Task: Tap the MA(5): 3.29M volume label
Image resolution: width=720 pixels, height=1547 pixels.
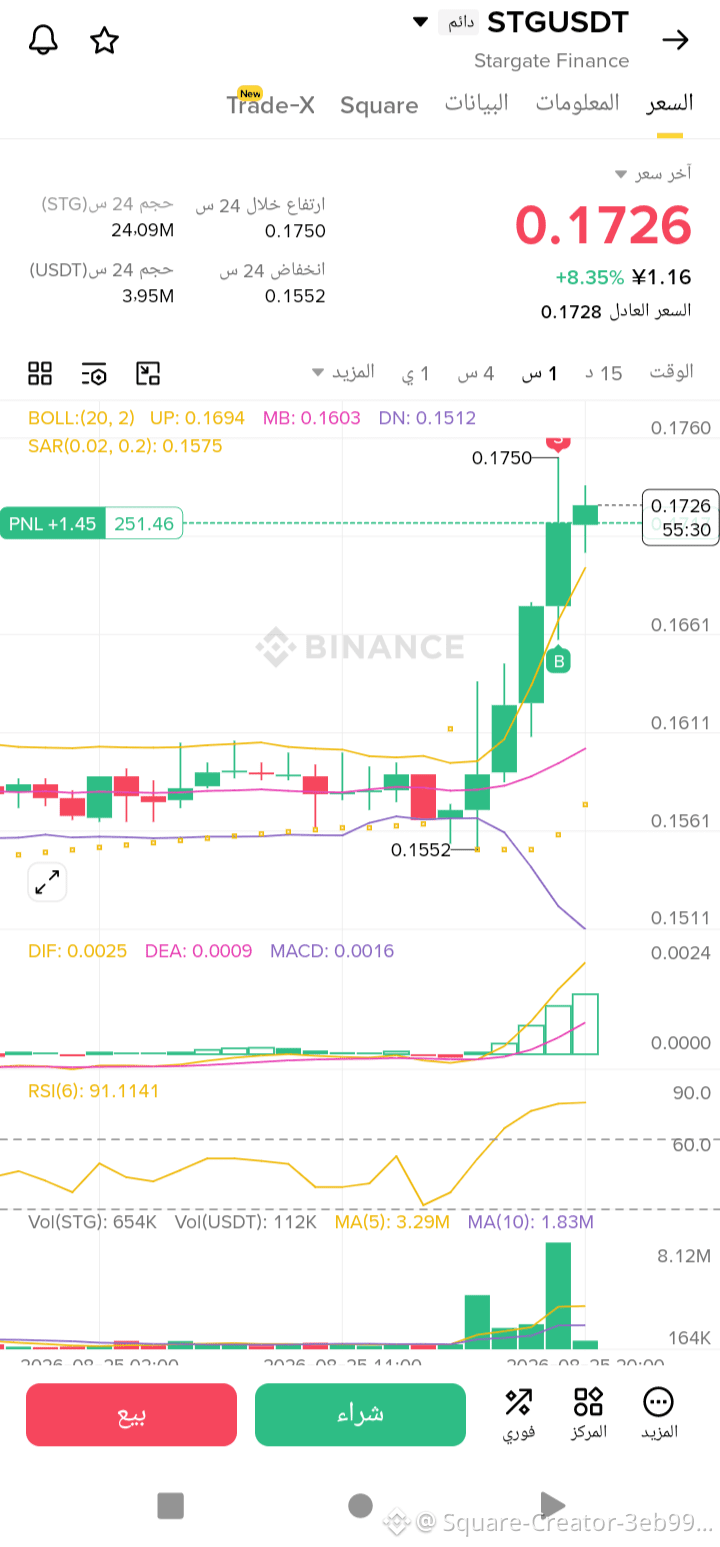Action: click(392, 1222)
